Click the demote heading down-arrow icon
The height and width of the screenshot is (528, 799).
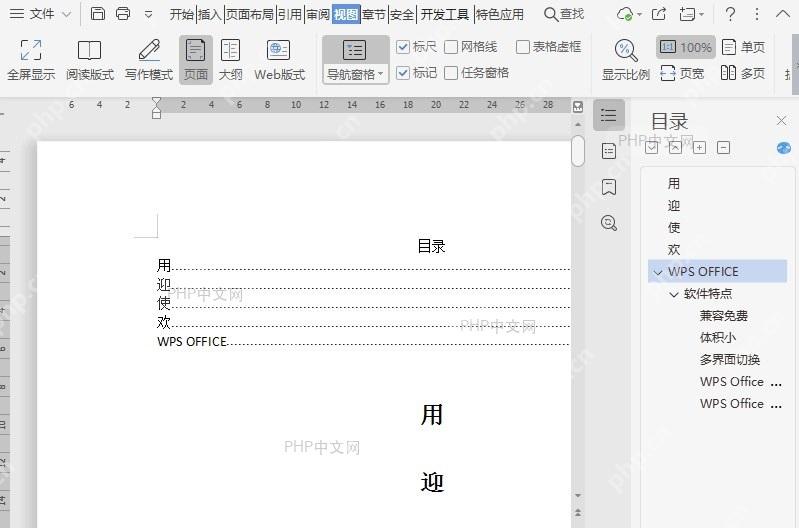[652, 148]
